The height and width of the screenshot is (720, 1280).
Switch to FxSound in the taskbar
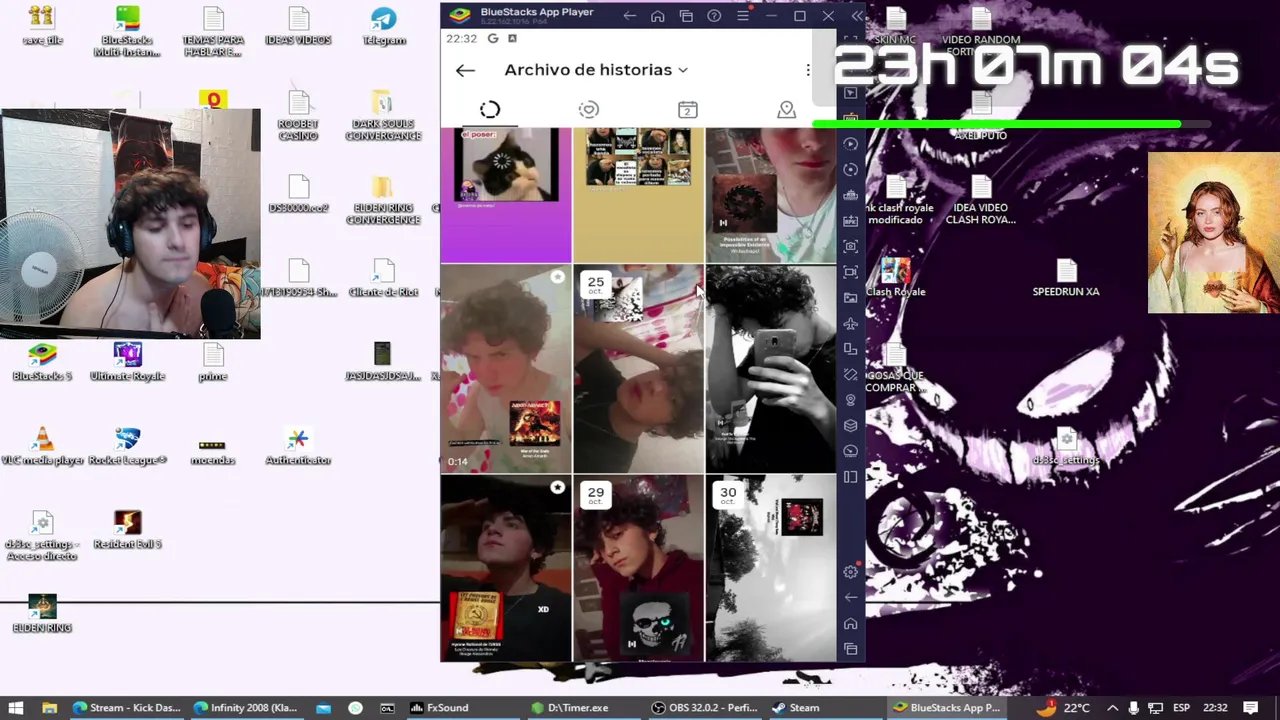pos(440,708)
